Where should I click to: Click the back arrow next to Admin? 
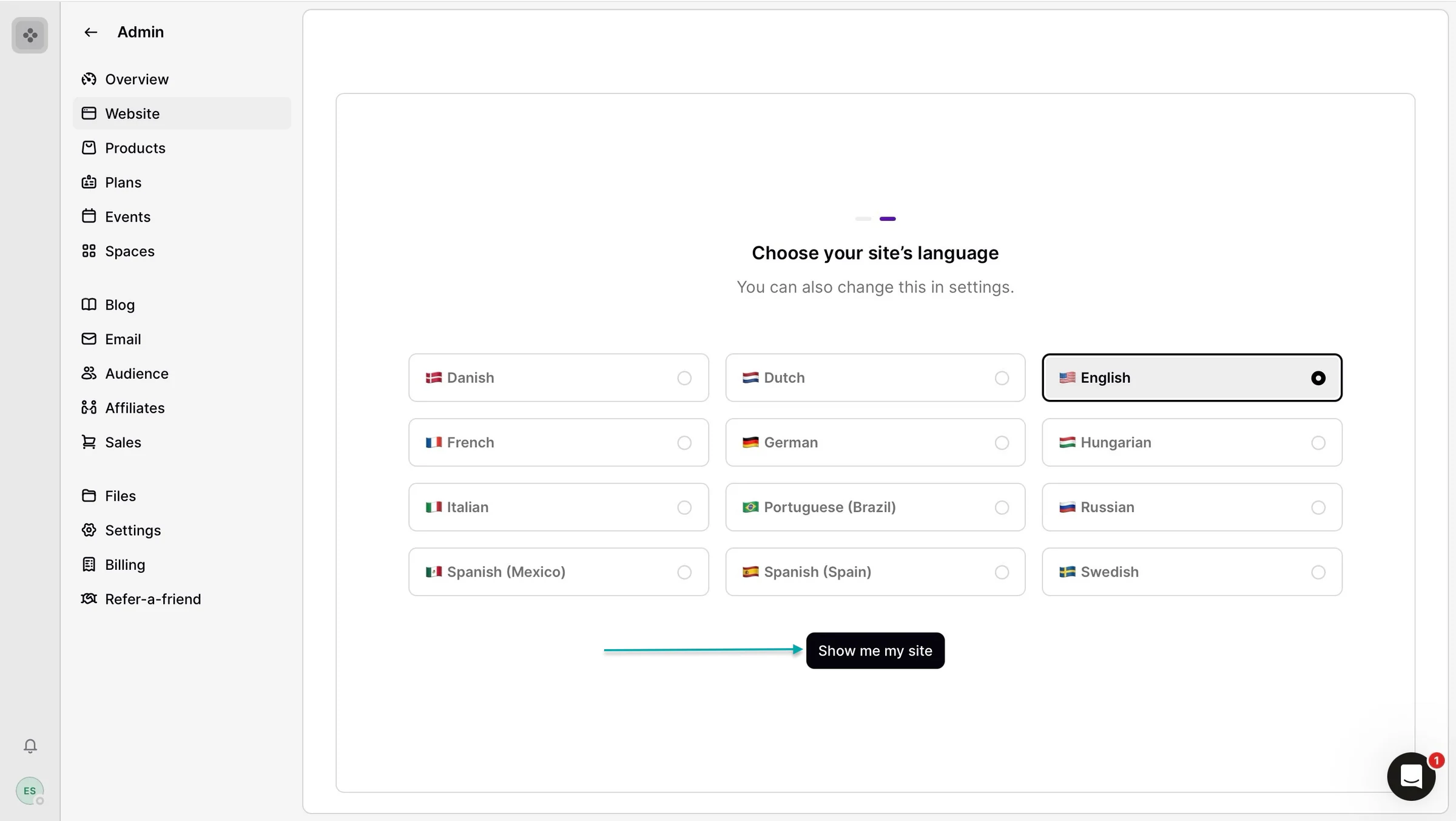click(90, 32)
